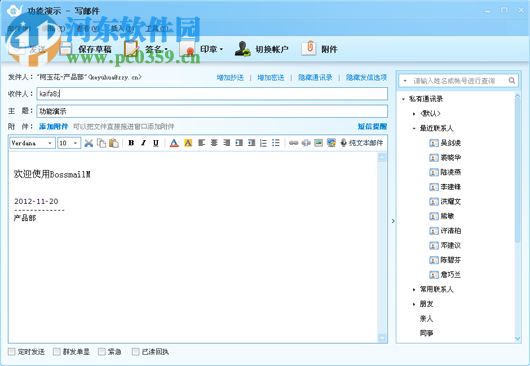This screenshot has width=530, height=366.
Task: Insert a picture into the email
Action: click(318, 143)
